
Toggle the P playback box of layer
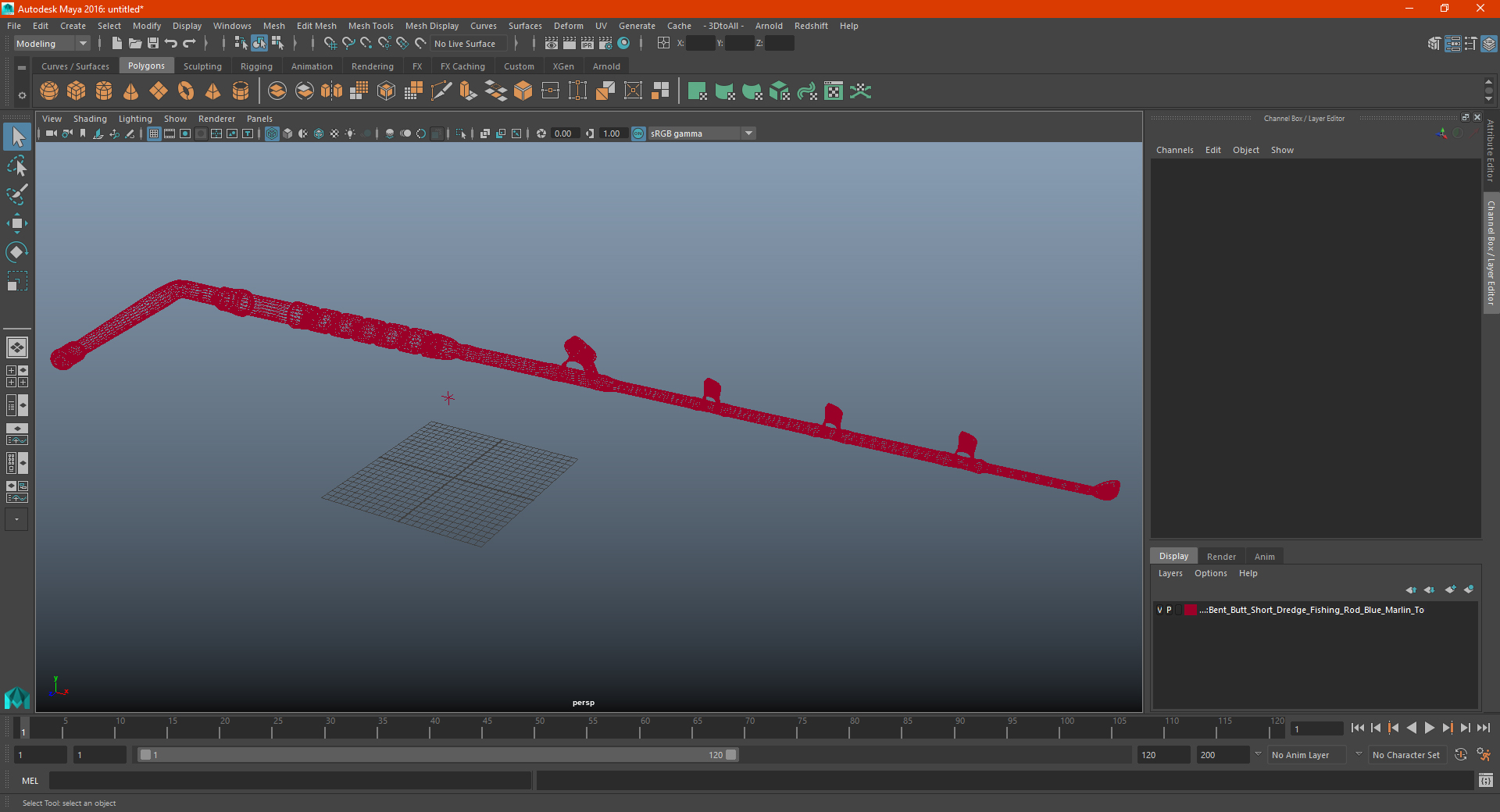1169,610
